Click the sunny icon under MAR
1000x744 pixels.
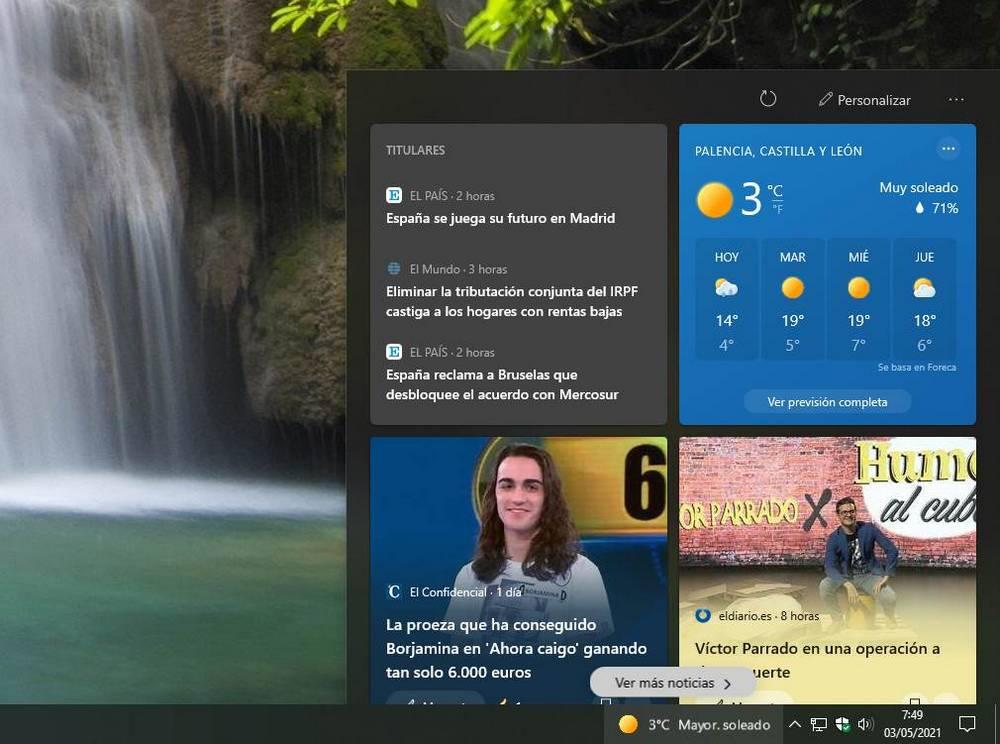click(x=793, y=288)
